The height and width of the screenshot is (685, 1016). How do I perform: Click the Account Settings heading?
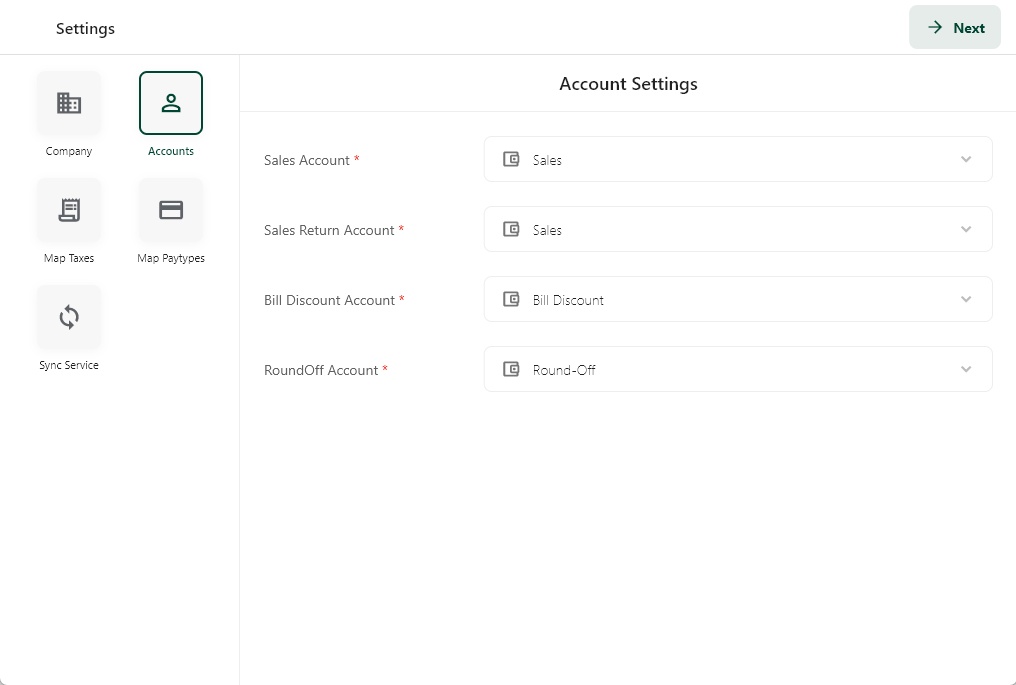coord(628,84)
